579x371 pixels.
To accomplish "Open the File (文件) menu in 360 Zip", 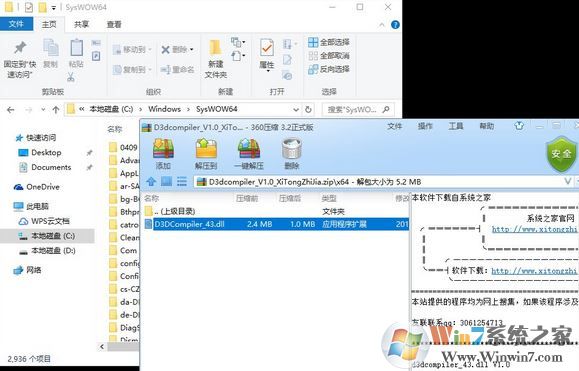I will pyautogui.click(x=394, y=126).
